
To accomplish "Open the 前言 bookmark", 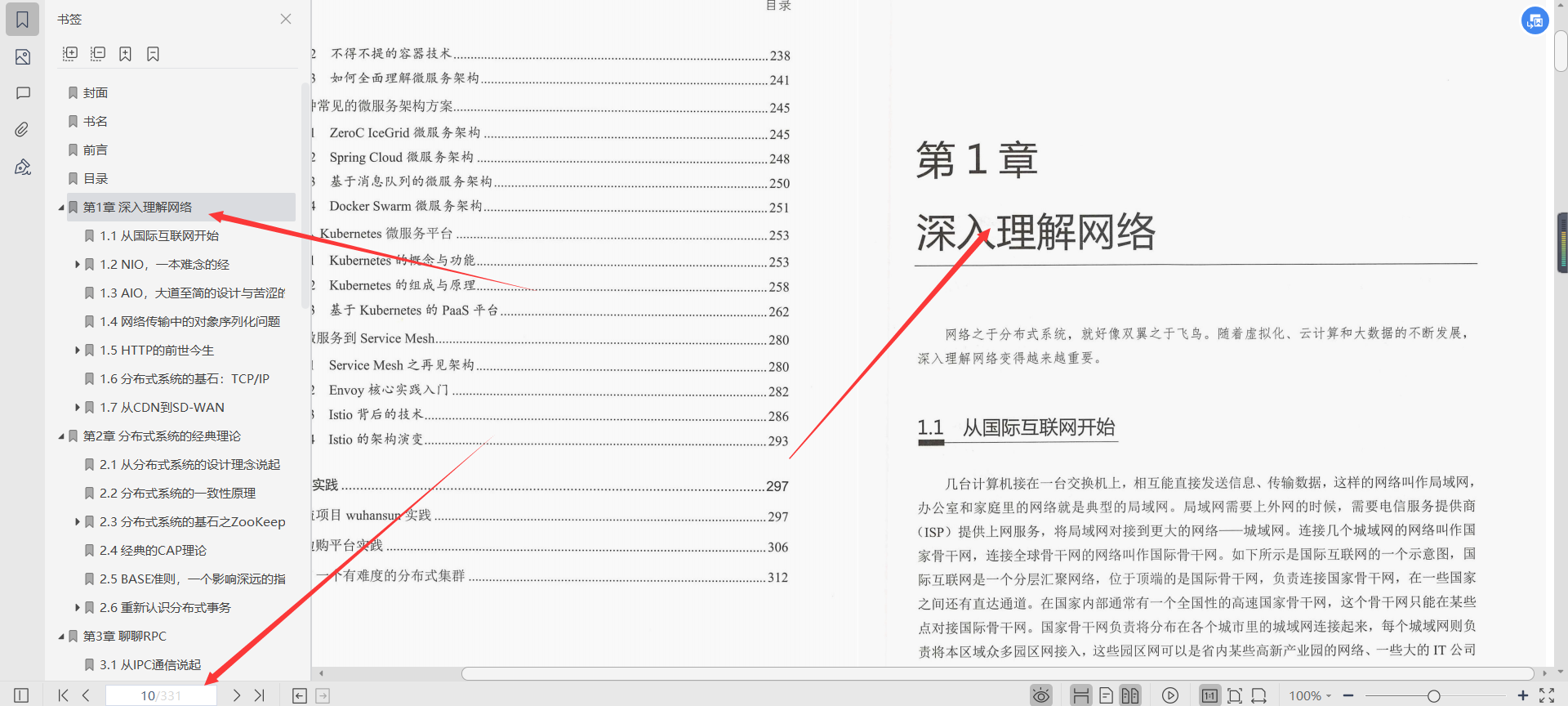I will point(95,150).
